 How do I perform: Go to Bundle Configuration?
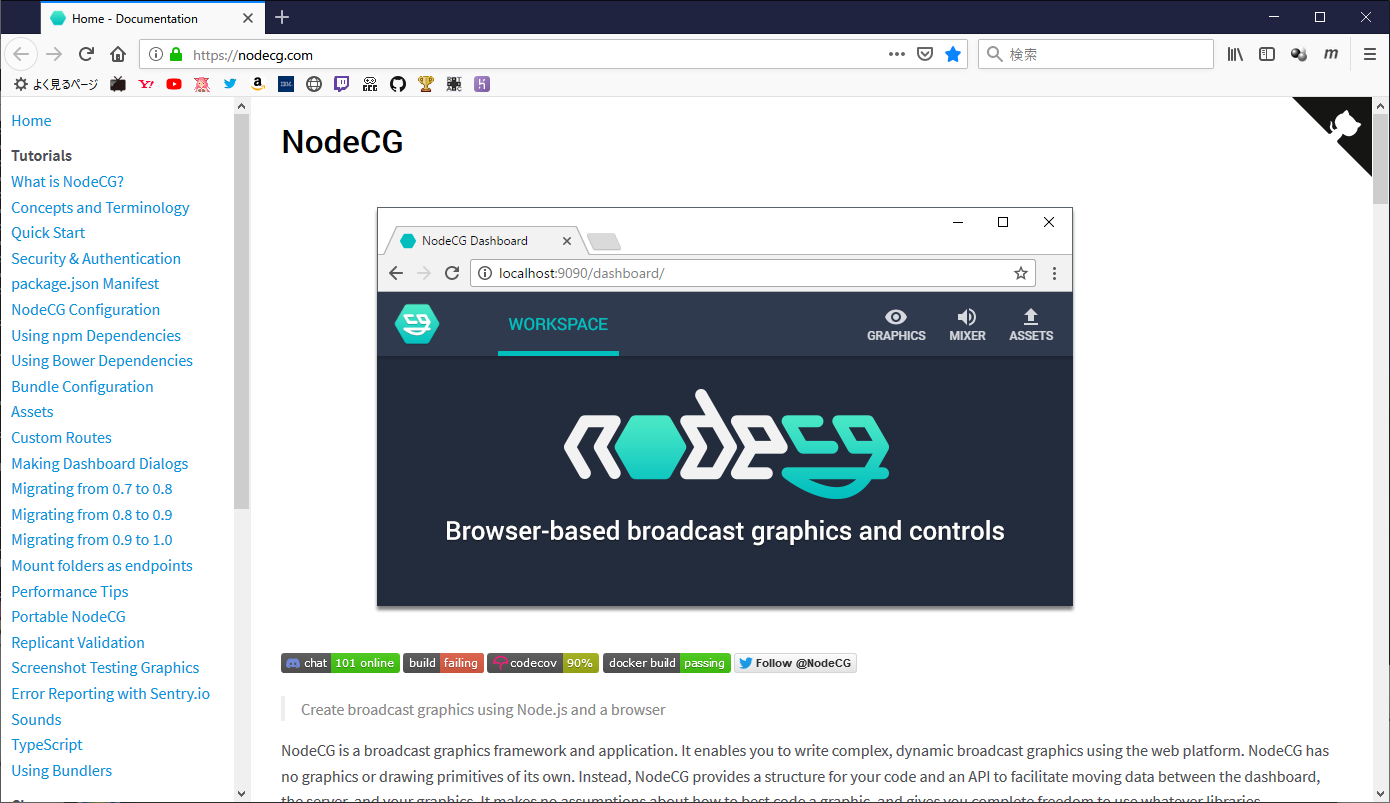(82, 387)
